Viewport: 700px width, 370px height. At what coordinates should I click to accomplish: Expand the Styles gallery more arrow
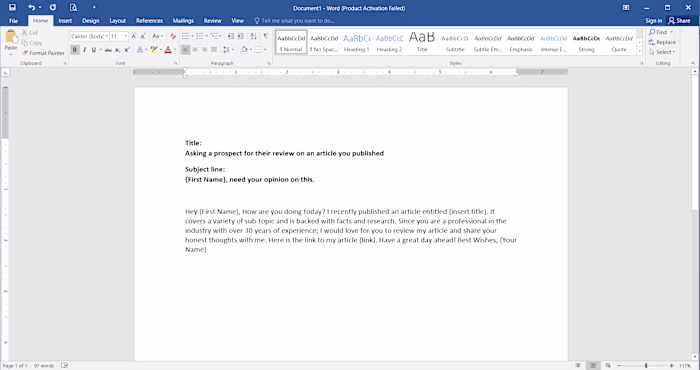639,51
